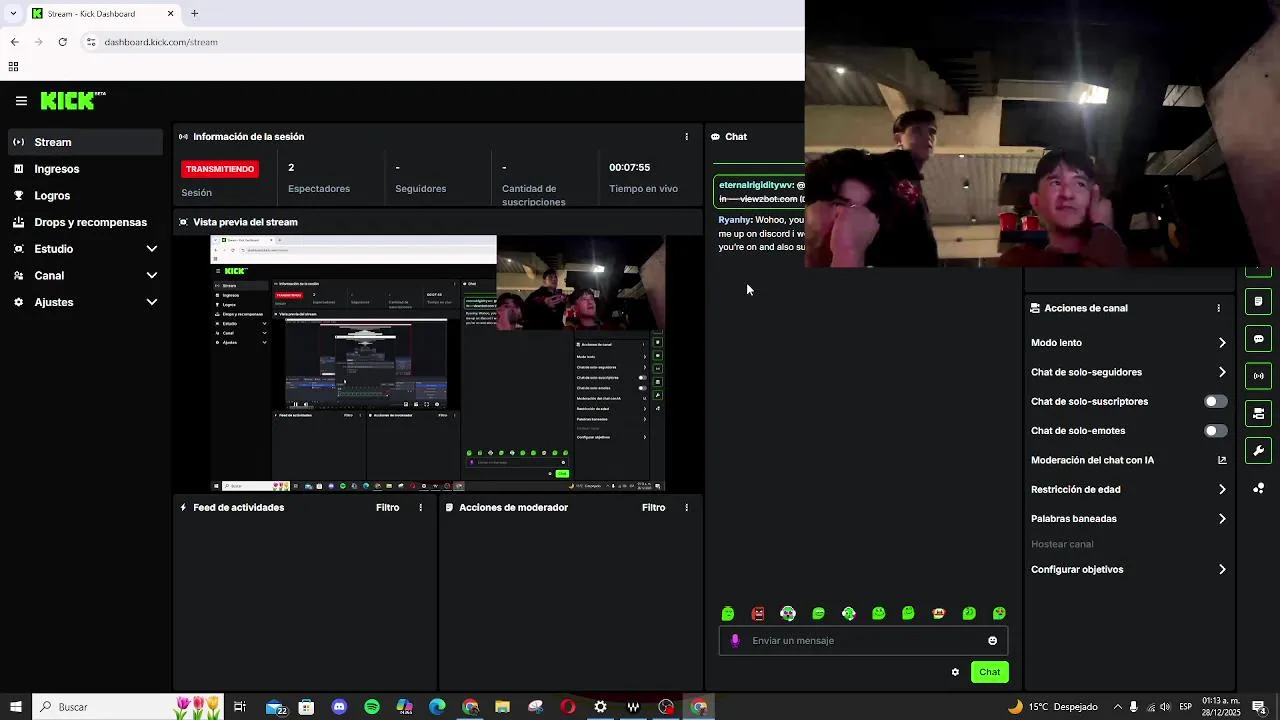Screen dimensions: 1280x720
Task: Open Acciones de canal three-dot menu
Action: point(1218,308)
